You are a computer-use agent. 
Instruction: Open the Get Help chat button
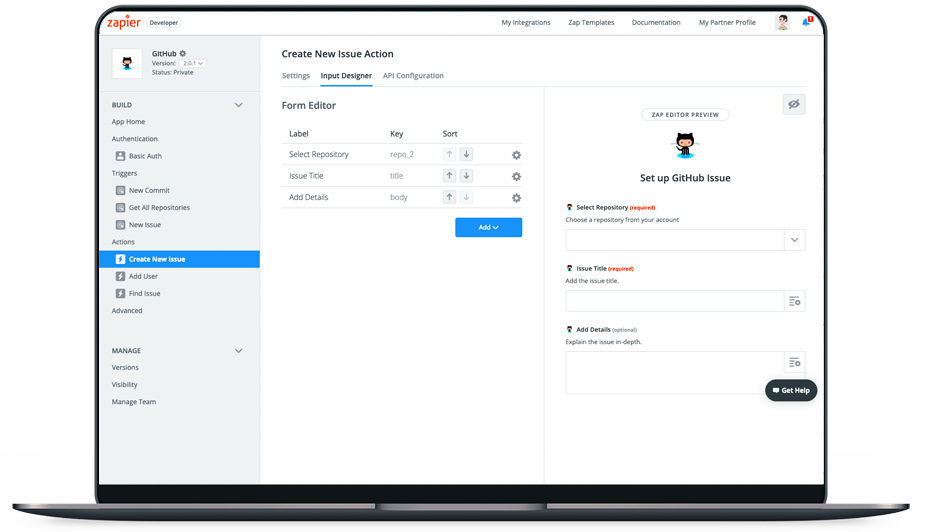point(791,390)
